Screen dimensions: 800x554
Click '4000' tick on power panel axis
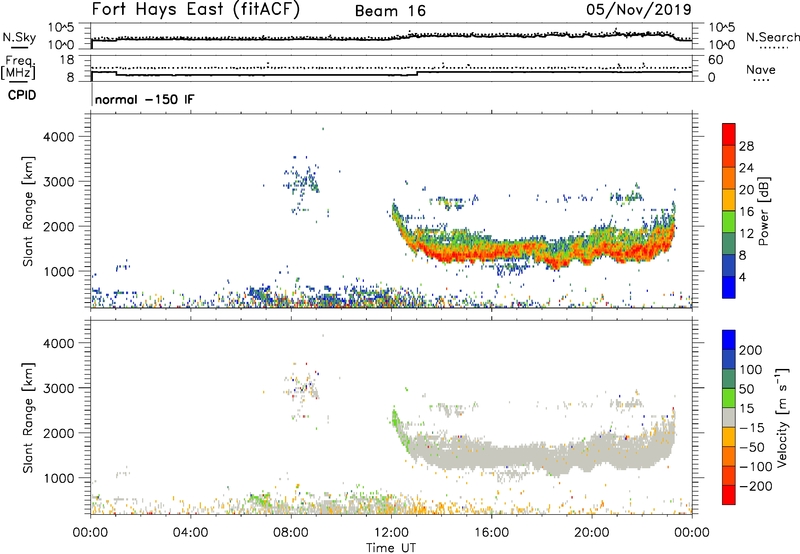[x=59, y=137]
